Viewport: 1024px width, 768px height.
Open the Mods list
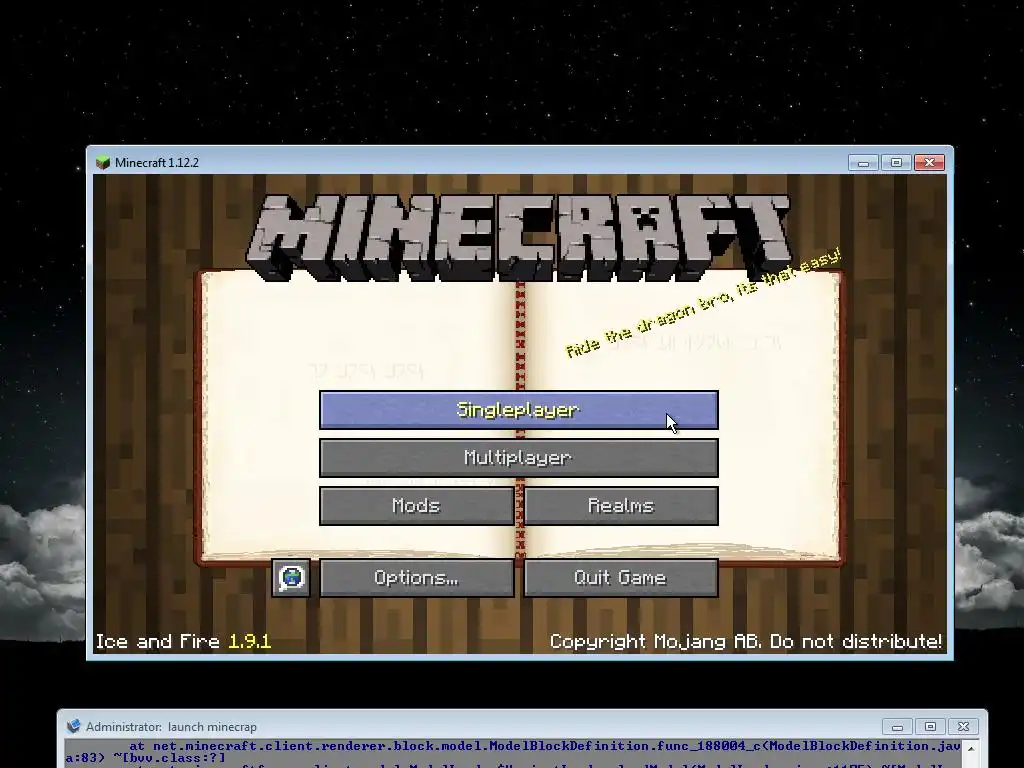417,505
